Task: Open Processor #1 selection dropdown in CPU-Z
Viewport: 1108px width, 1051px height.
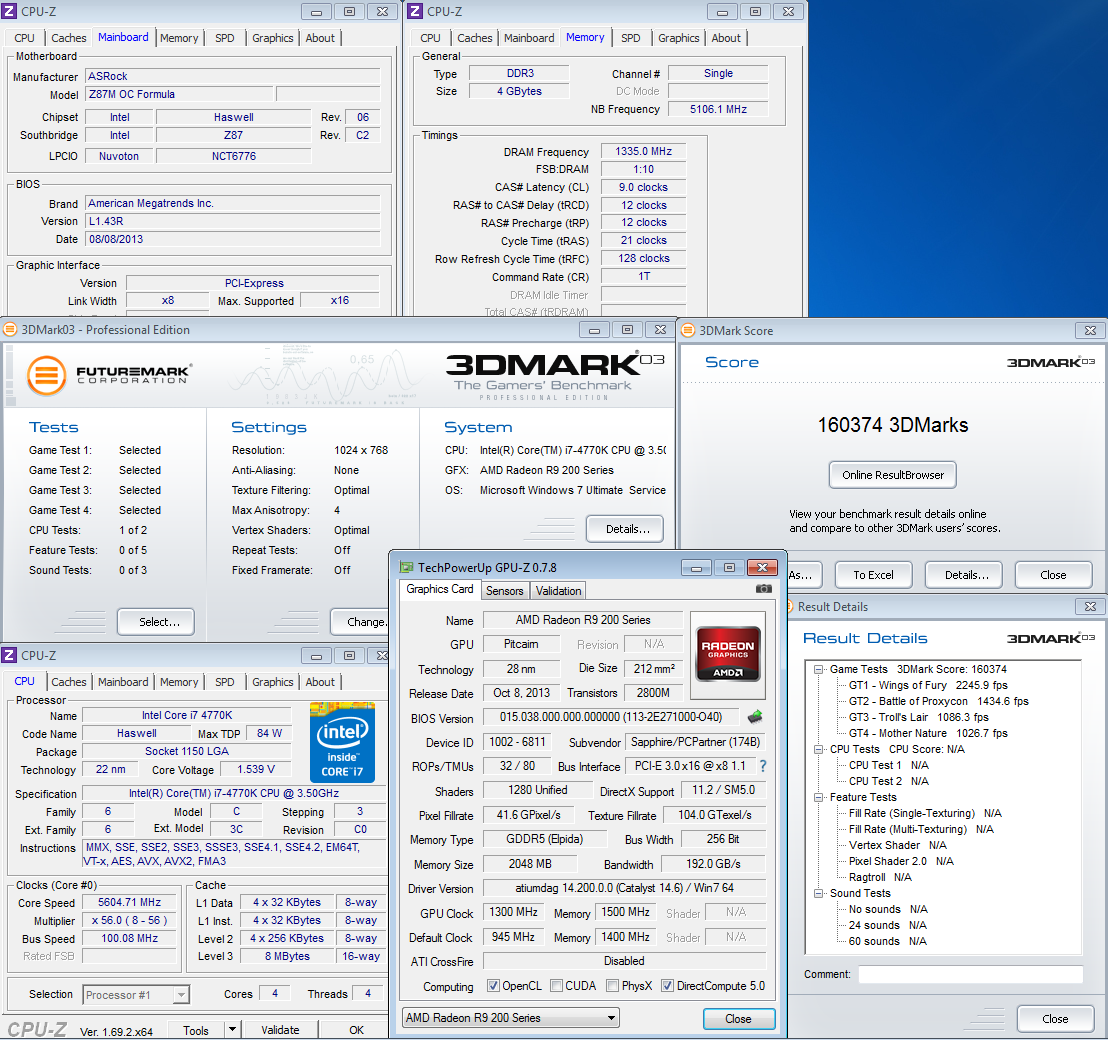Action: tap(136, 994)
